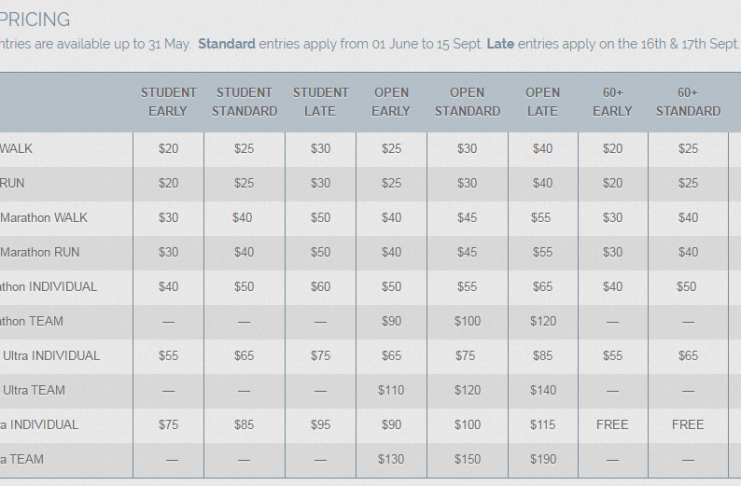
Task: Select the 60+ STANDARD column header
Action: [688, 102]
